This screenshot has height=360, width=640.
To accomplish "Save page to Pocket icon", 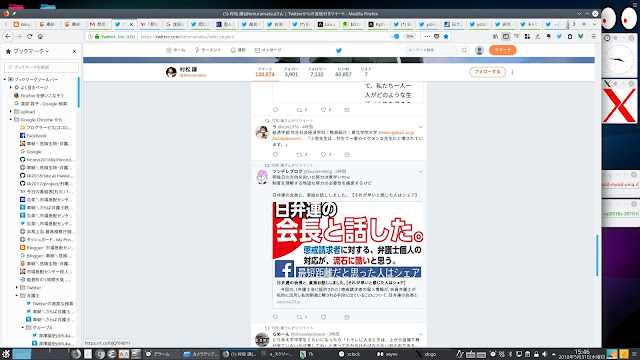I will click(x=436, y=36).
